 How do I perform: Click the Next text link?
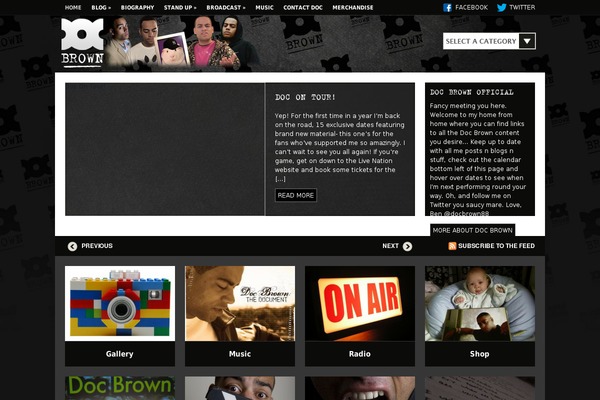[390, 246]
